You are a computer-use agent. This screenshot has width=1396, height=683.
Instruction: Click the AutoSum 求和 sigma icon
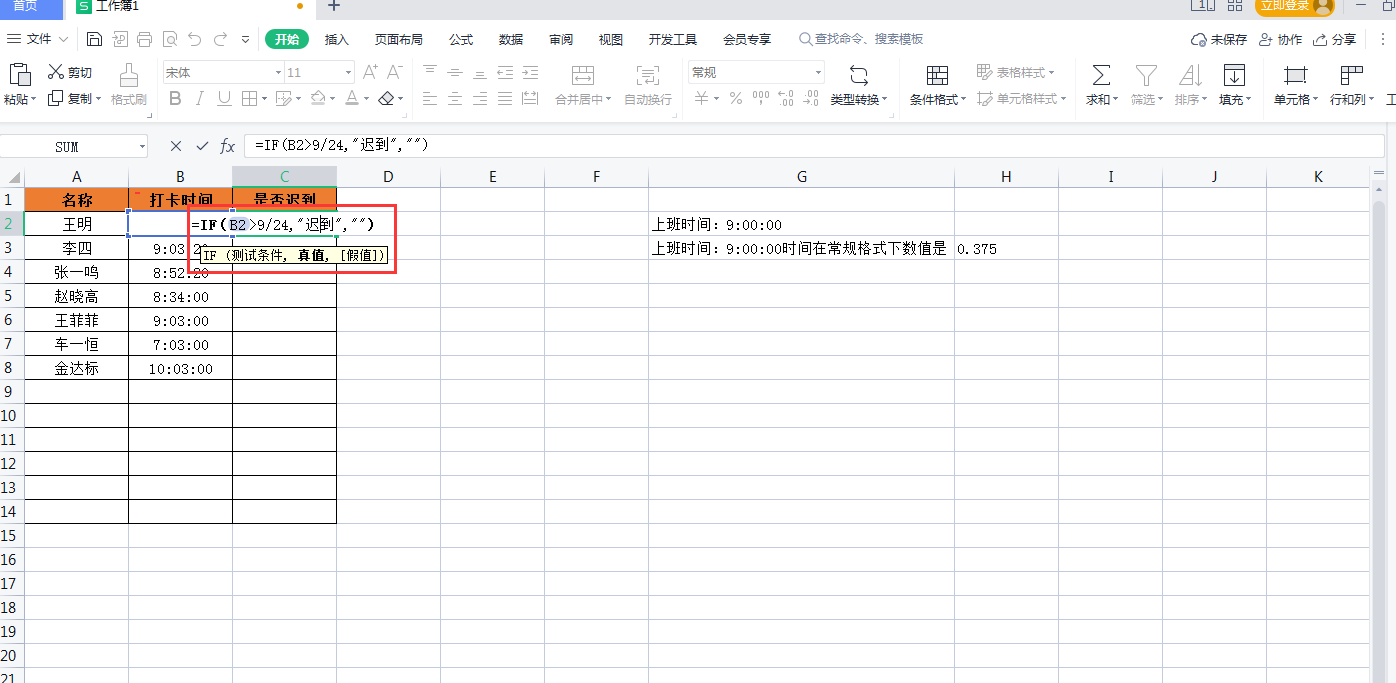1100,75
